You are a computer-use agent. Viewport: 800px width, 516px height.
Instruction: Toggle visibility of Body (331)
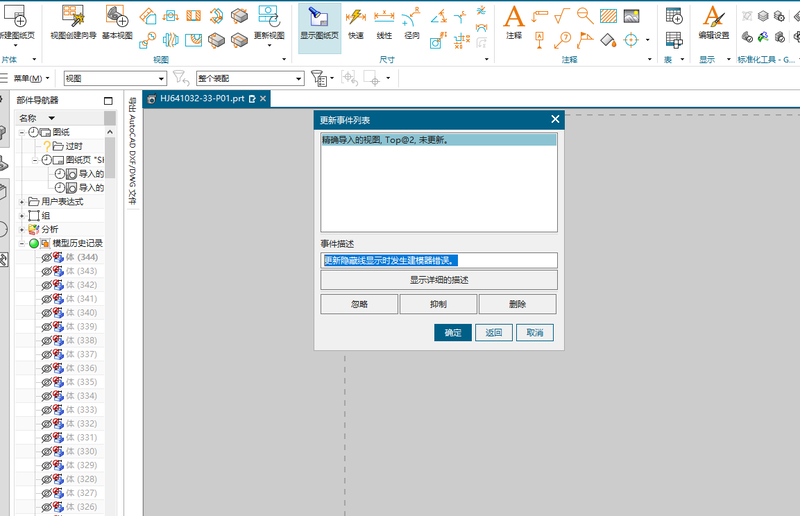tap(46, 437)
